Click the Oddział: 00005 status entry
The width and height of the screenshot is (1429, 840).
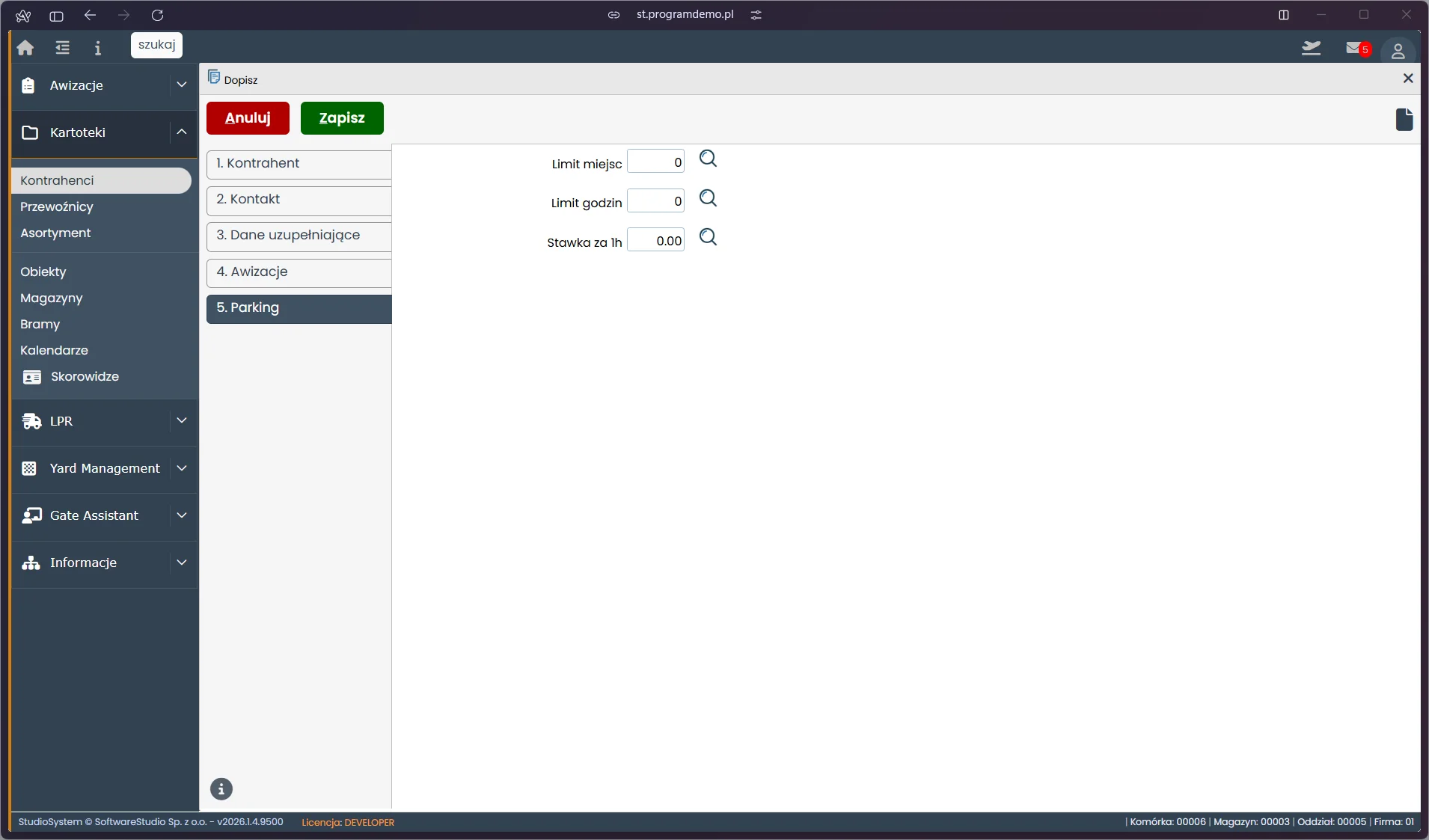click(x=1332, y=821)
